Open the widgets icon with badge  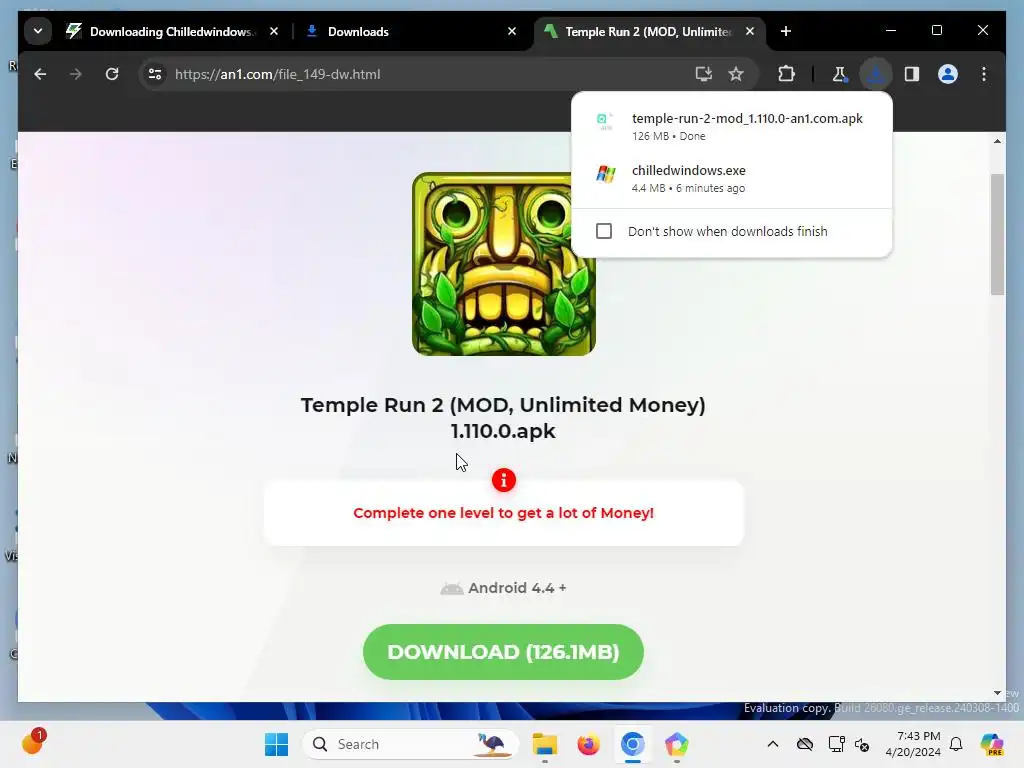click(x=33, y=742)
